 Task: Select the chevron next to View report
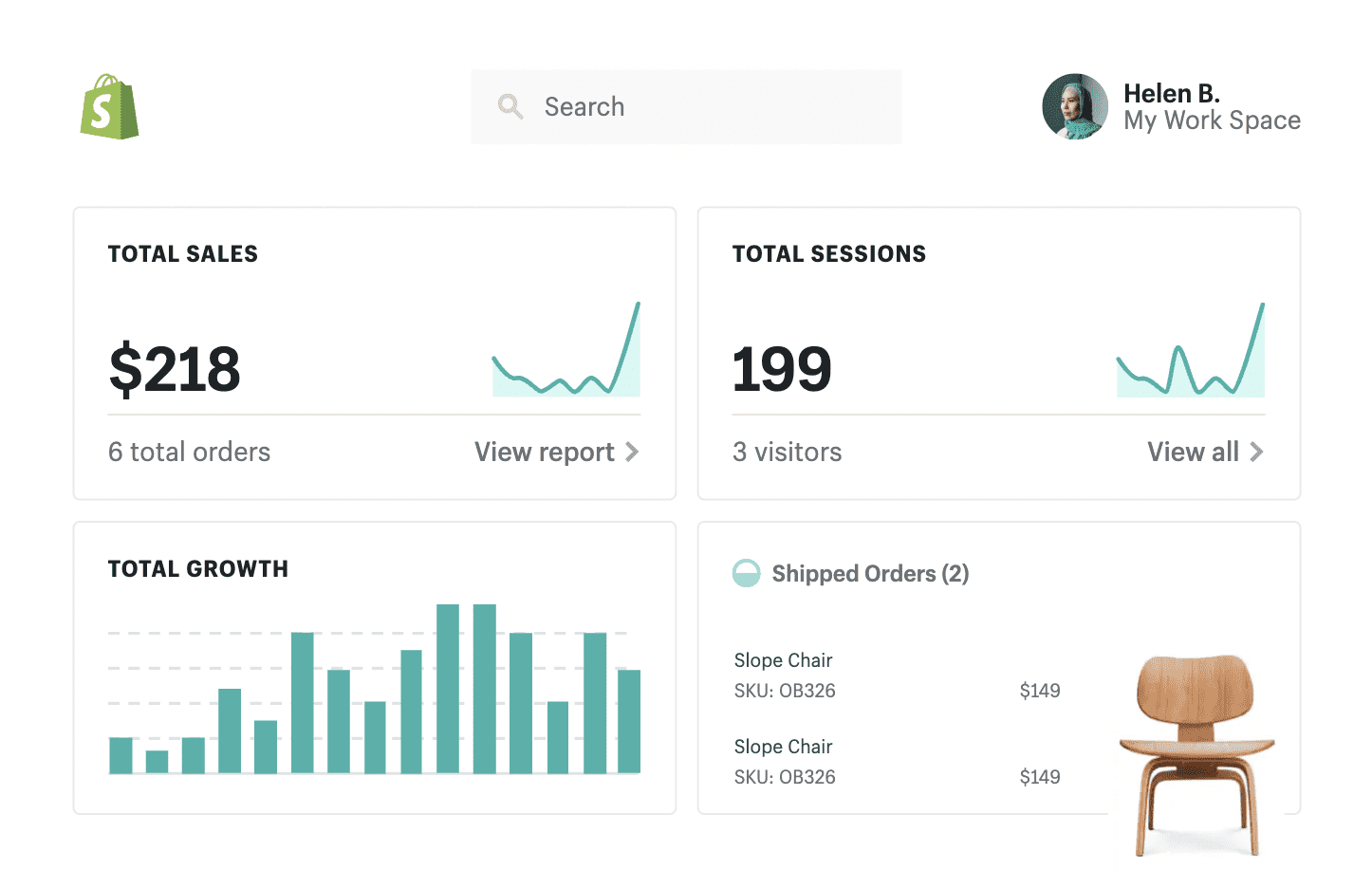(x=633, y=453)
